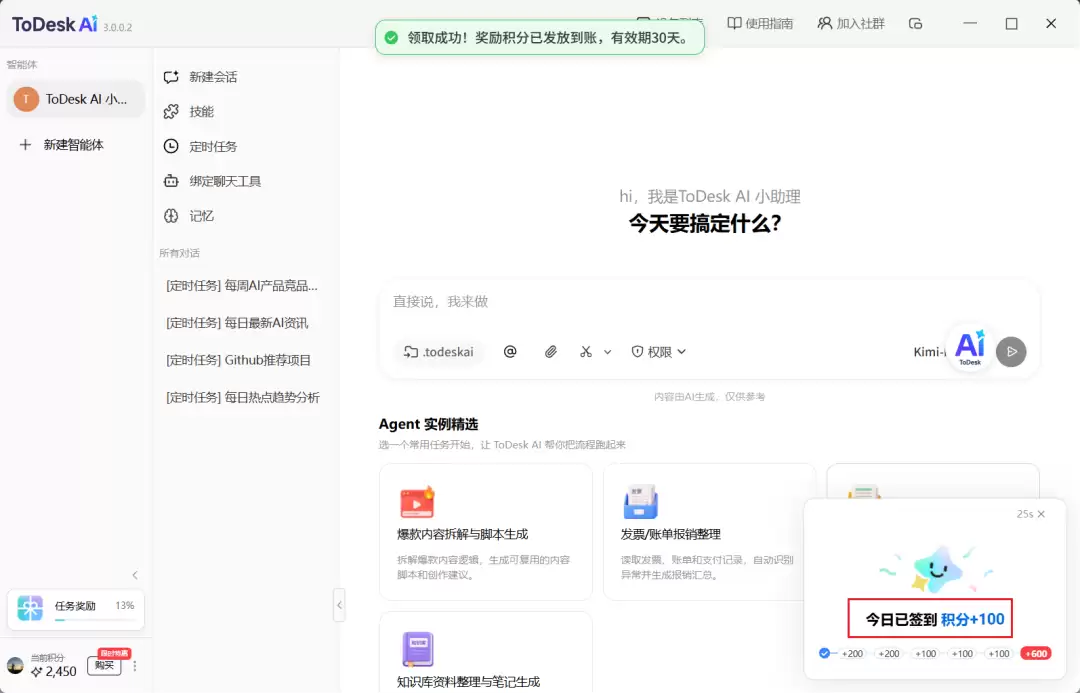Click the sparkle points icon next to 2,450
Viewport: 1080px width, 693px height.
pos(37,672)
